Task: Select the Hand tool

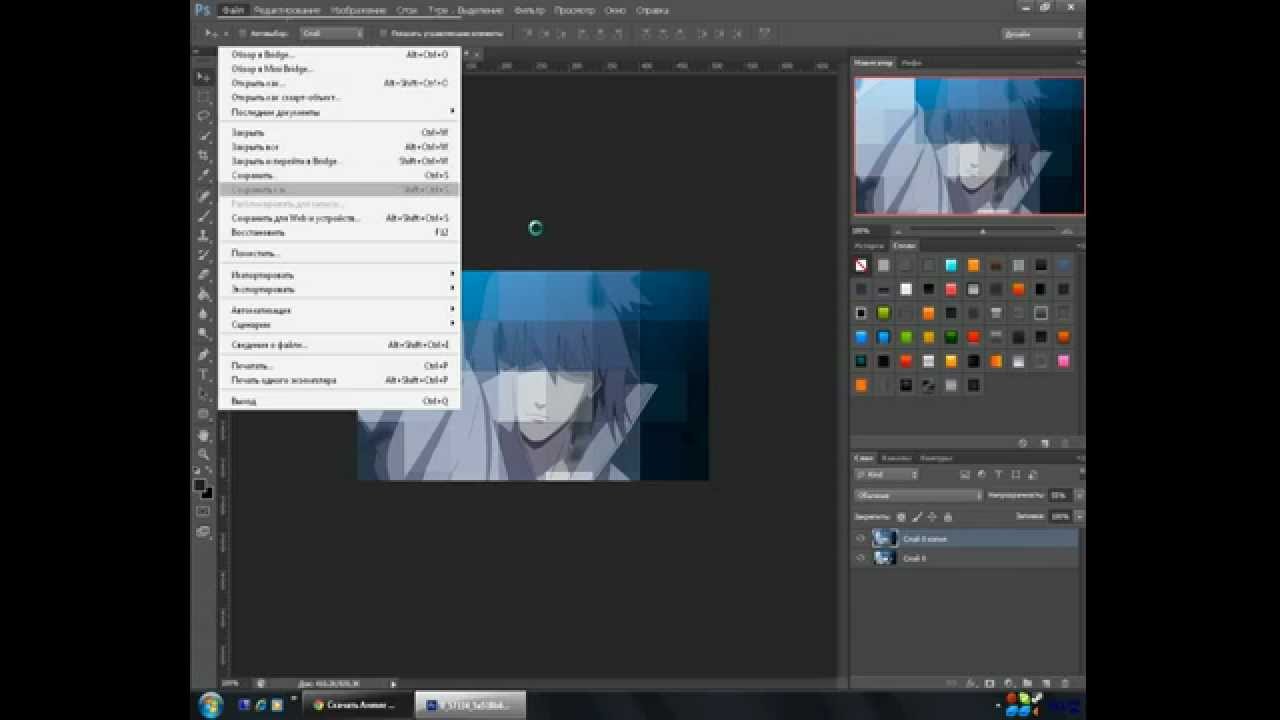Action: point(204,434)
